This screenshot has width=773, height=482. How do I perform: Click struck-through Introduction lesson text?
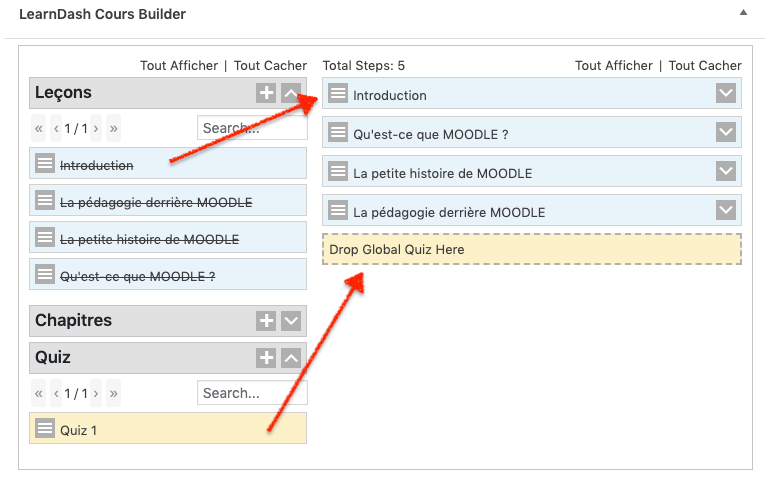[x=97, y=166]
